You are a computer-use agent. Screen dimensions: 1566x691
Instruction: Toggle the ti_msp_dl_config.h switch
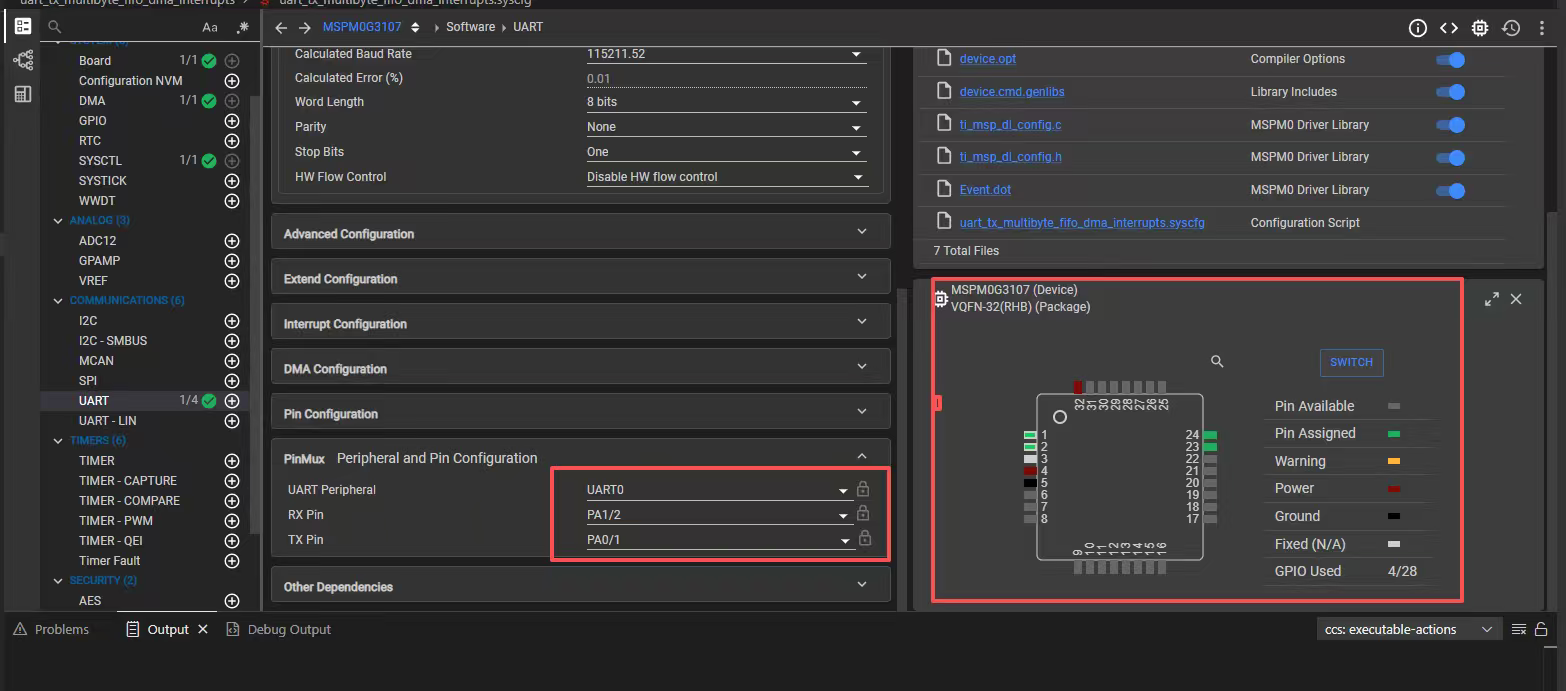tap(1450, 157)
